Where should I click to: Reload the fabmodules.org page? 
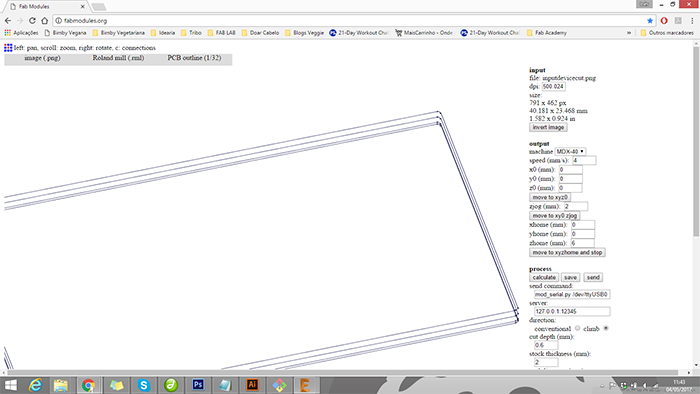tap(32, 21)
